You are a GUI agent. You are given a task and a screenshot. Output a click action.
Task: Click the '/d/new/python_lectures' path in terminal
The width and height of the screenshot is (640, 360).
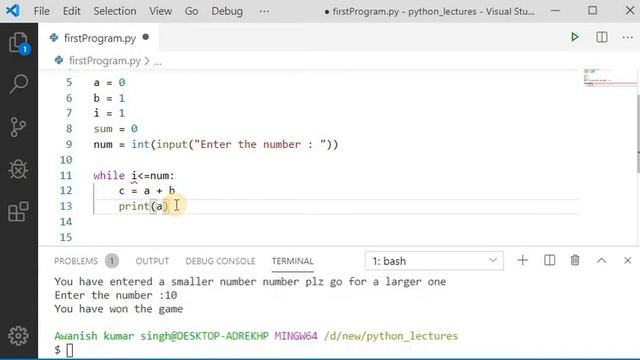391,336
